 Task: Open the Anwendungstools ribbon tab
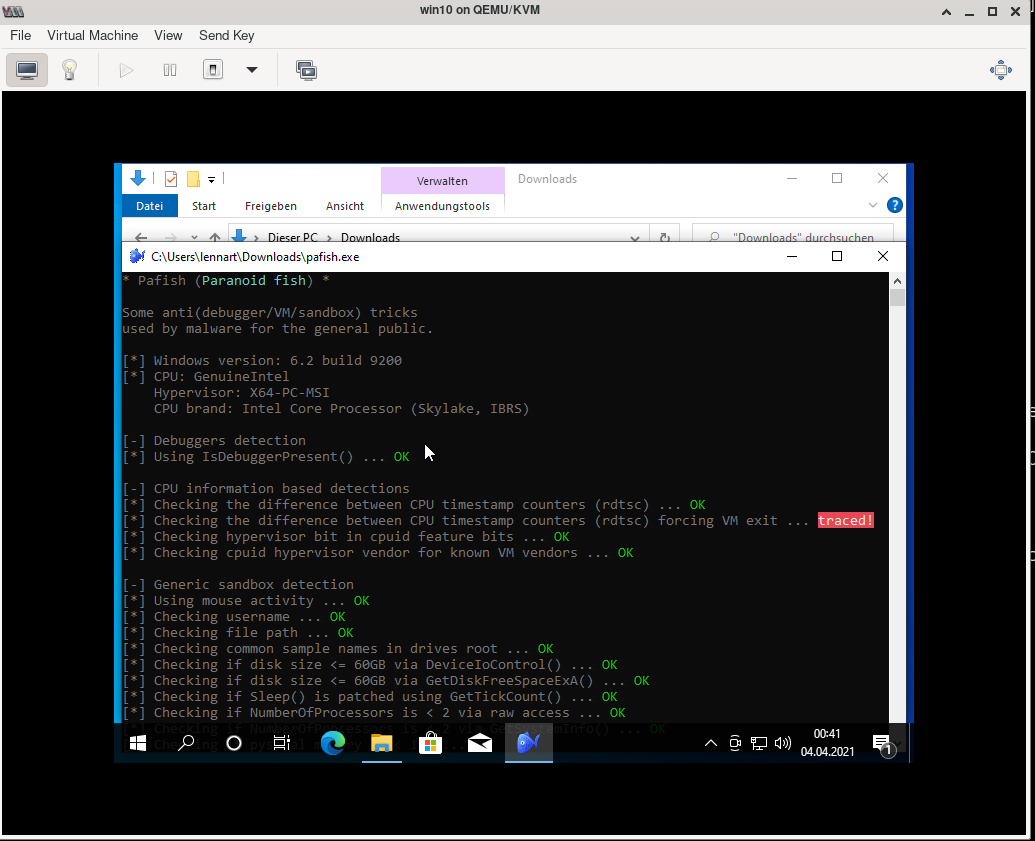(x=442, y=206)
